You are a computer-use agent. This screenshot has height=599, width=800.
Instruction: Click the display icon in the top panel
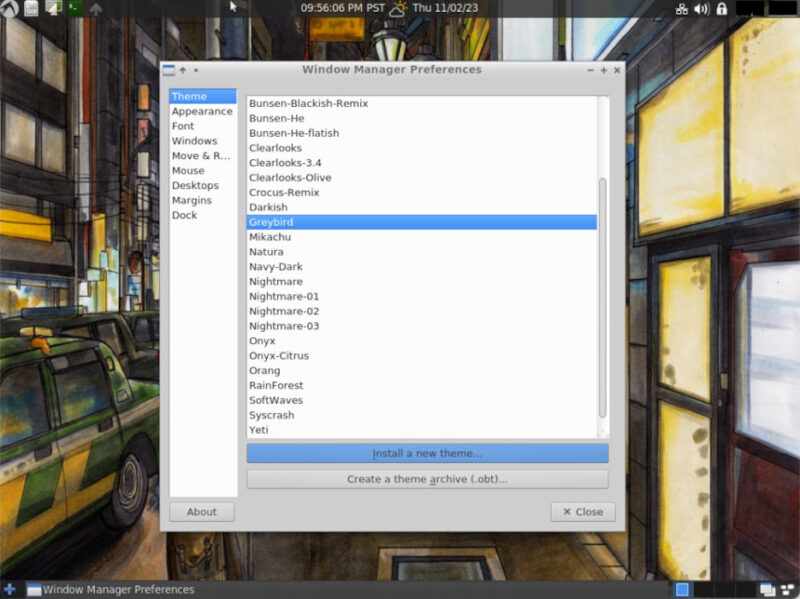[52, 8]
